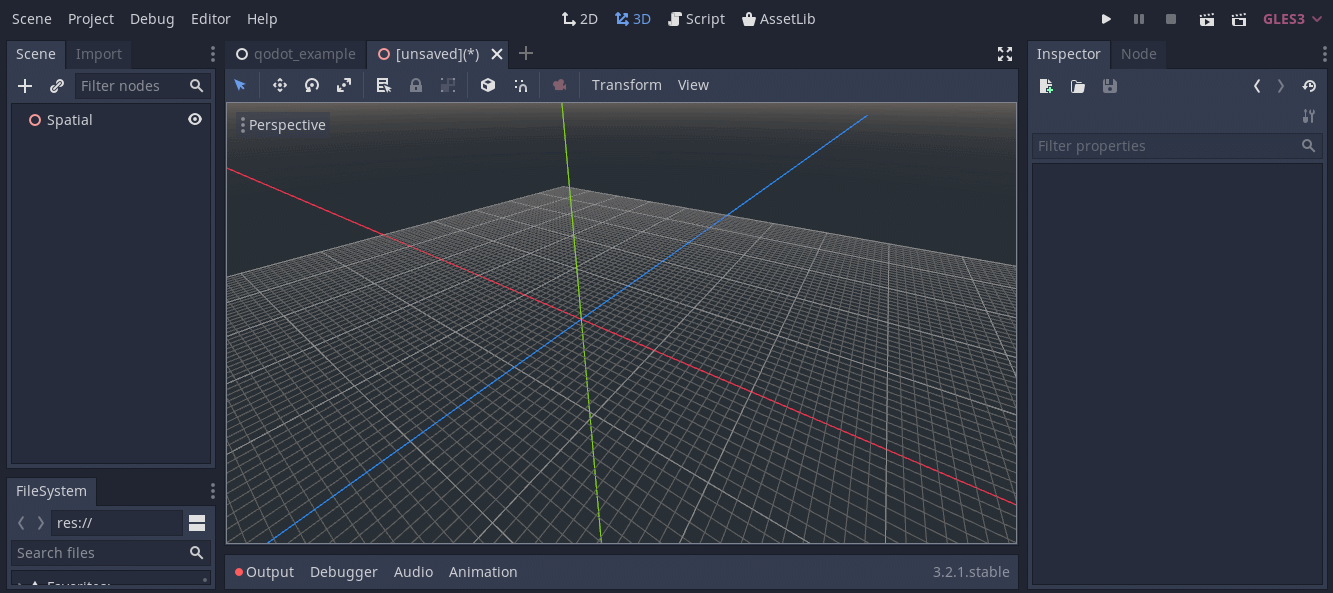
Task: Switch to 2D workspace
Action: (x=580, y=19)
